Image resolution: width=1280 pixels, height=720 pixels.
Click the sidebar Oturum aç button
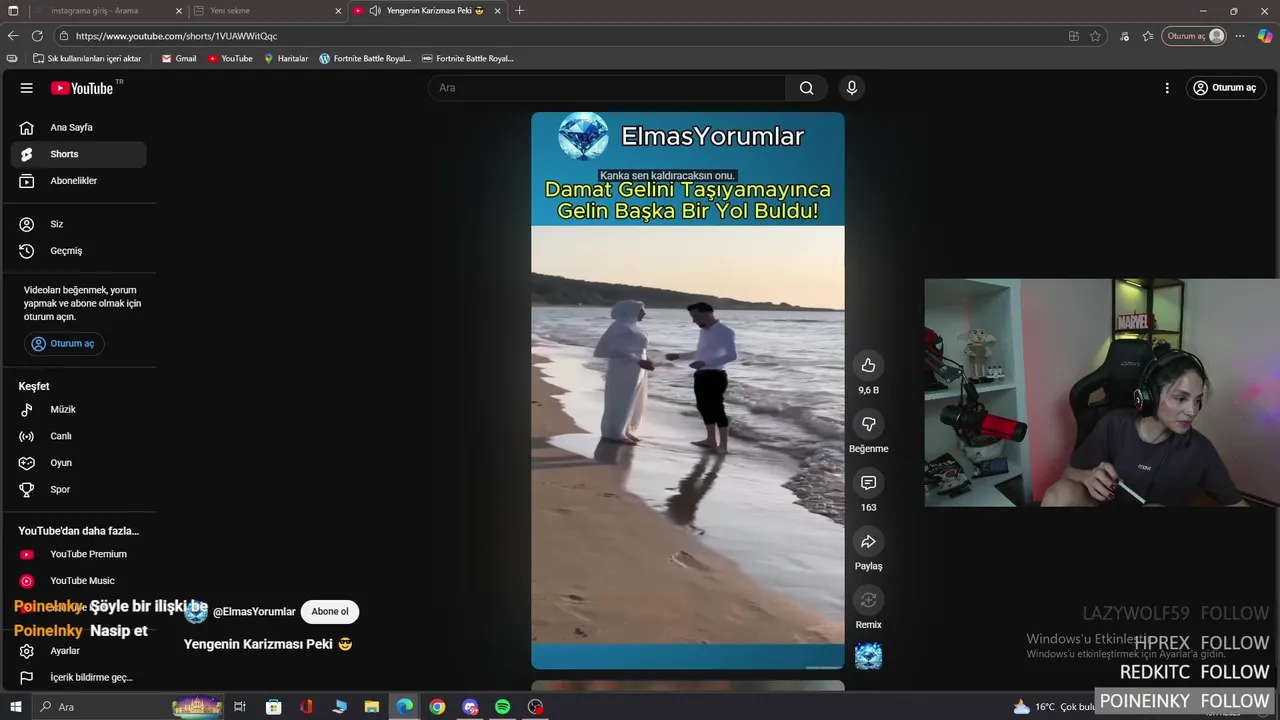(x=64, y=343)
